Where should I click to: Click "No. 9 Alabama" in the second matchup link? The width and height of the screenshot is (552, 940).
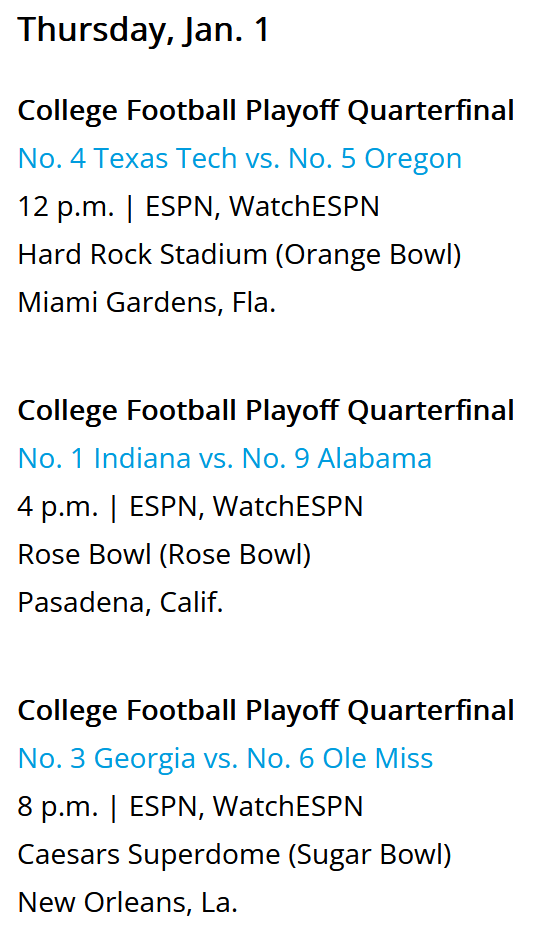coord(337,459)
